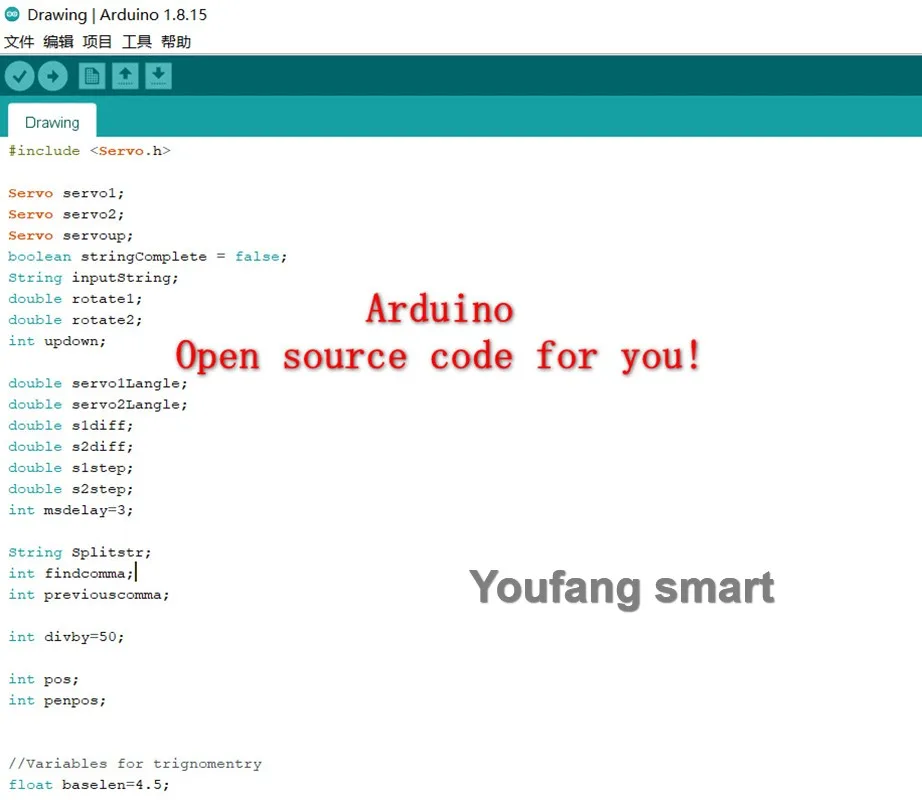Click the Upload arrow toolbar button
This screenshot has height=800, width=922.
pos(53,76)
